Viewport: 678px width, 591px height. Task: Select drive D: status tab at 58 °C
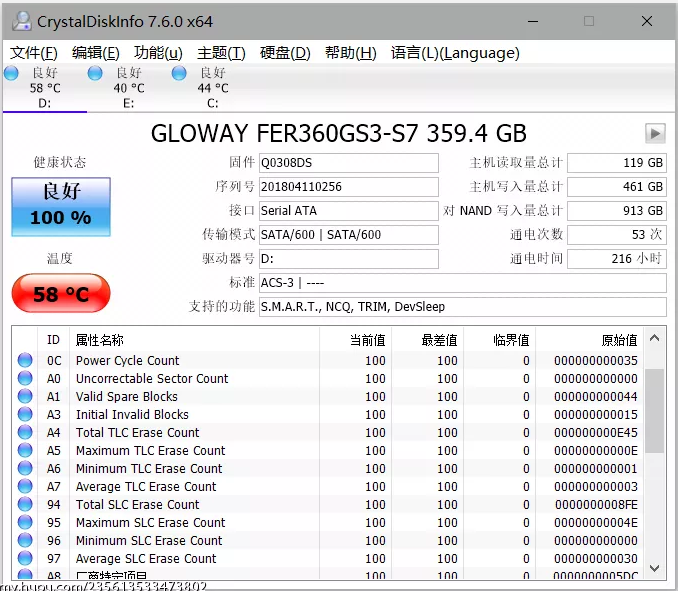pyautogui.click(x=45, y=88)
